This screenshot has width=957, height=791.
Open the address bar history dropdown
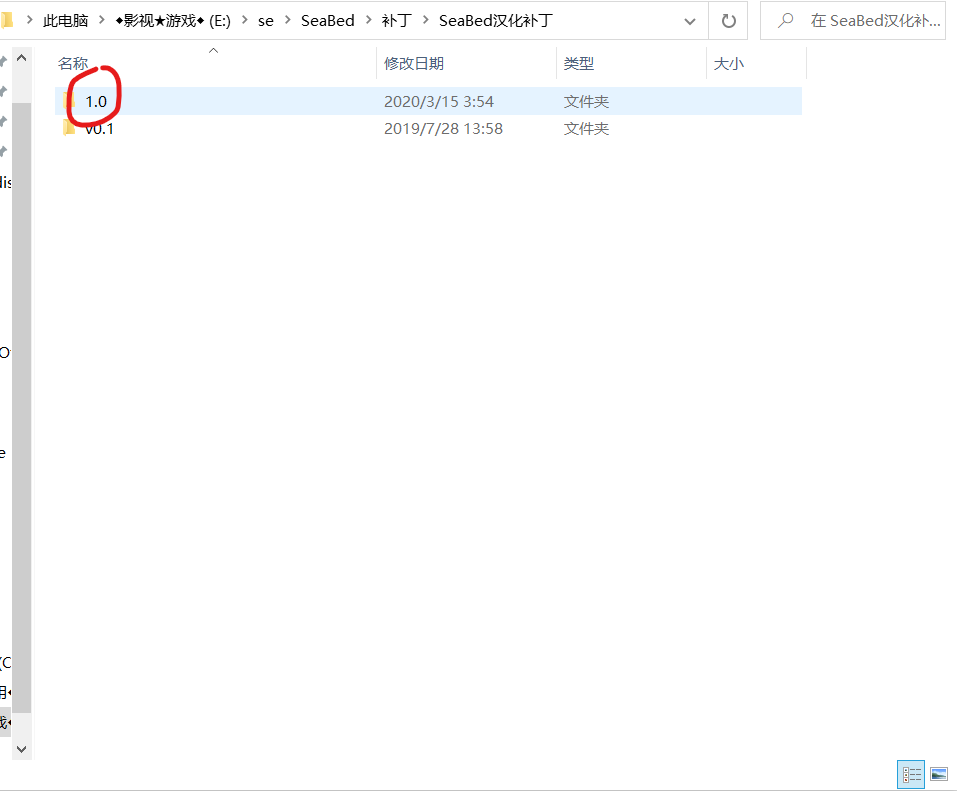pos(689,21)
